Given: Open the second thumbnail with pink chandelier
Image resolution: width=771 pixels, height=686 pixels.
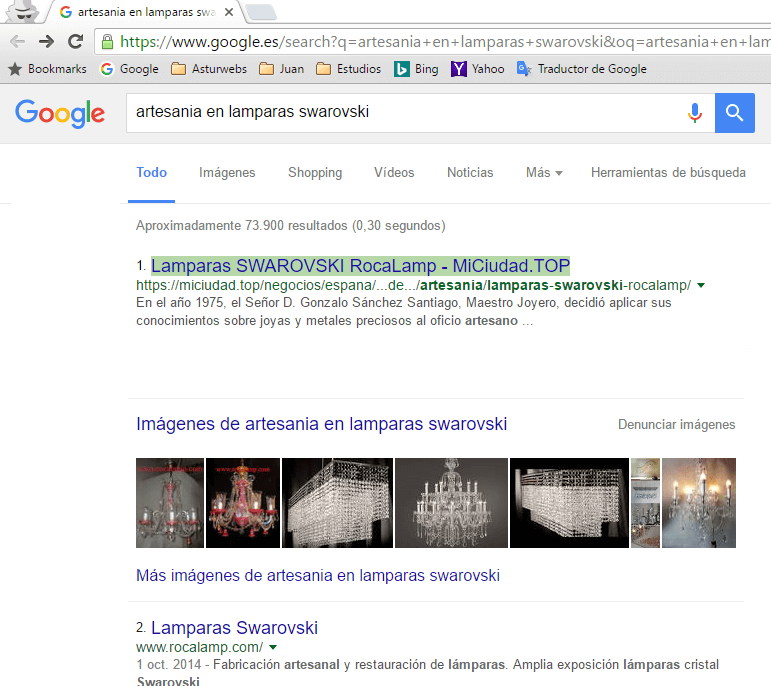Looking at the screenshot, I should 243,503.
